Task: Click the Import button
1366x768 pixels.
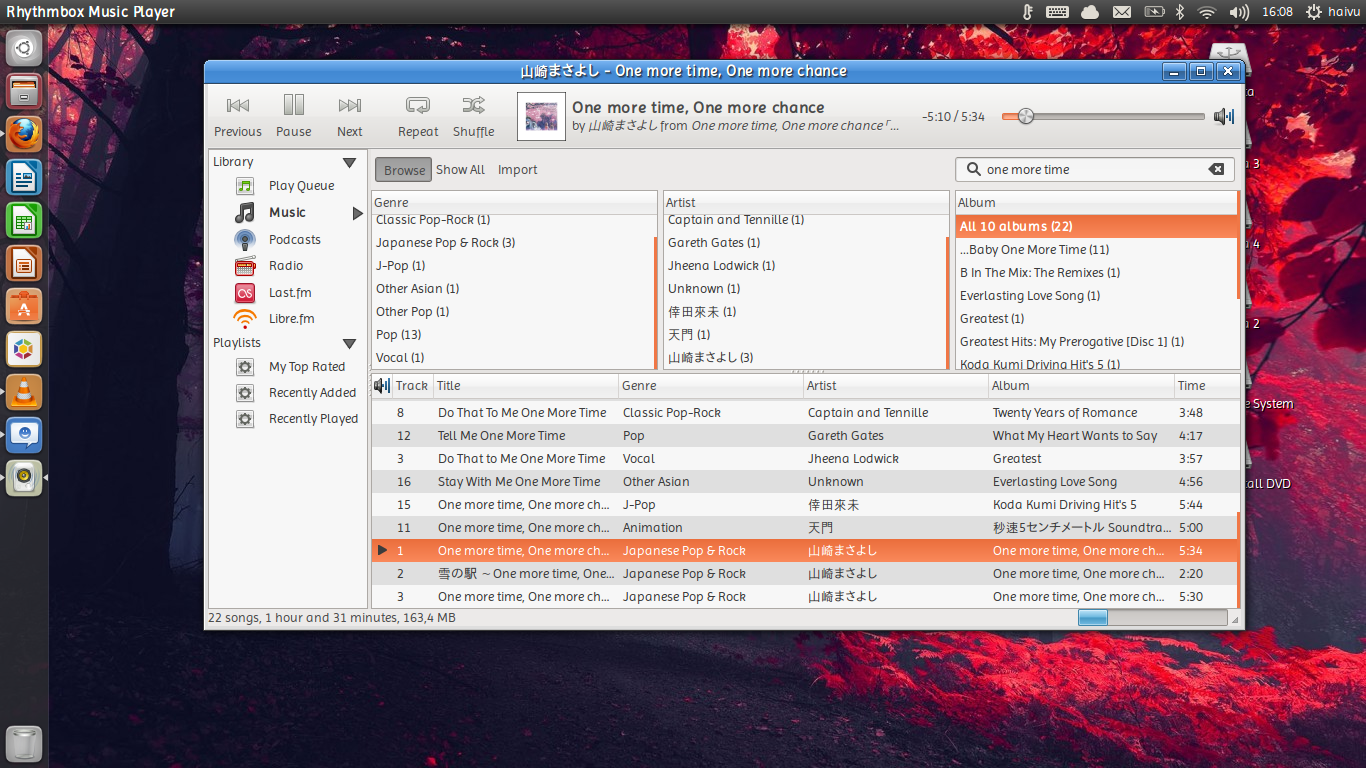Action: (518, 170)
